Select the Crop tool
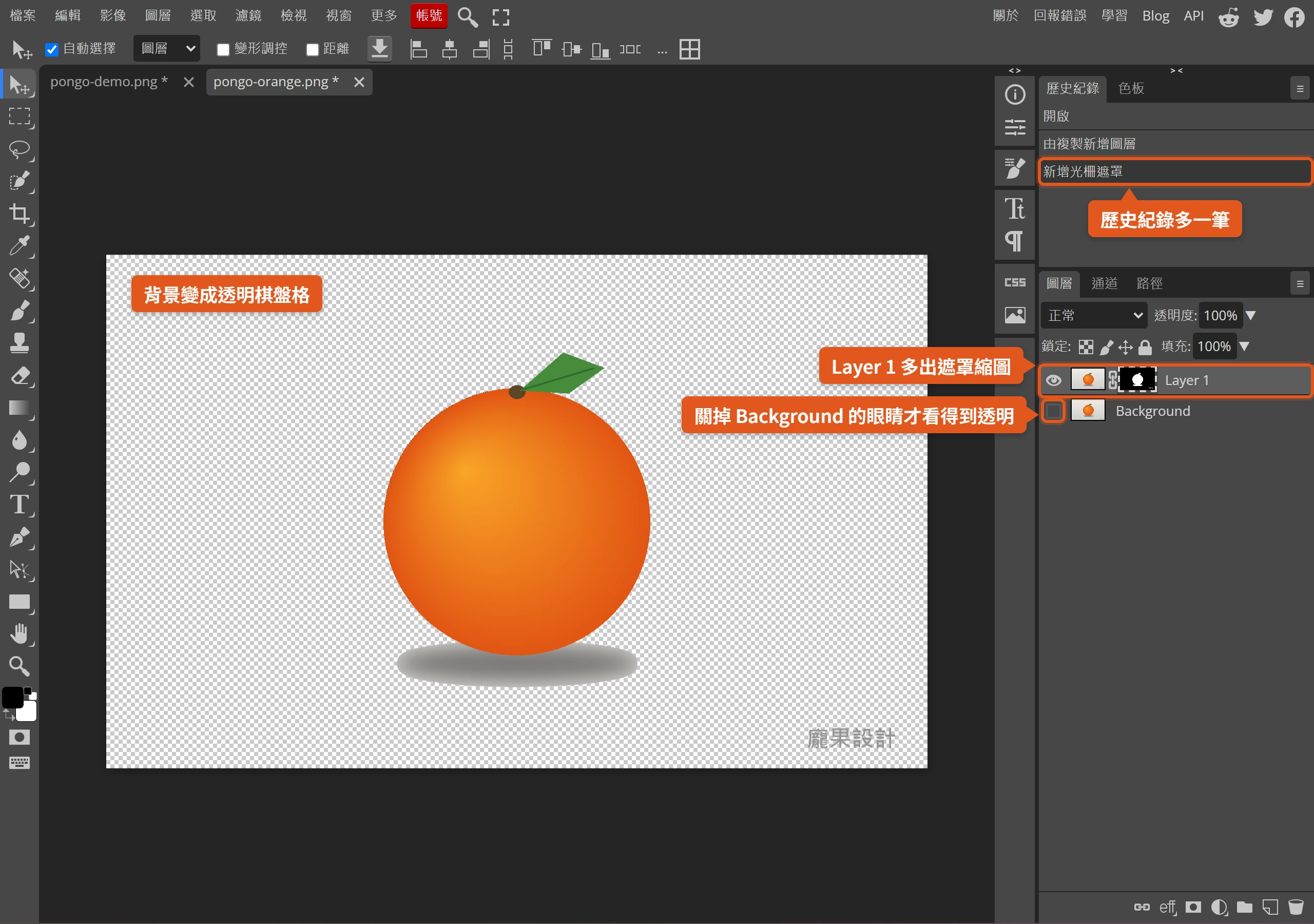 coord(20,214)
